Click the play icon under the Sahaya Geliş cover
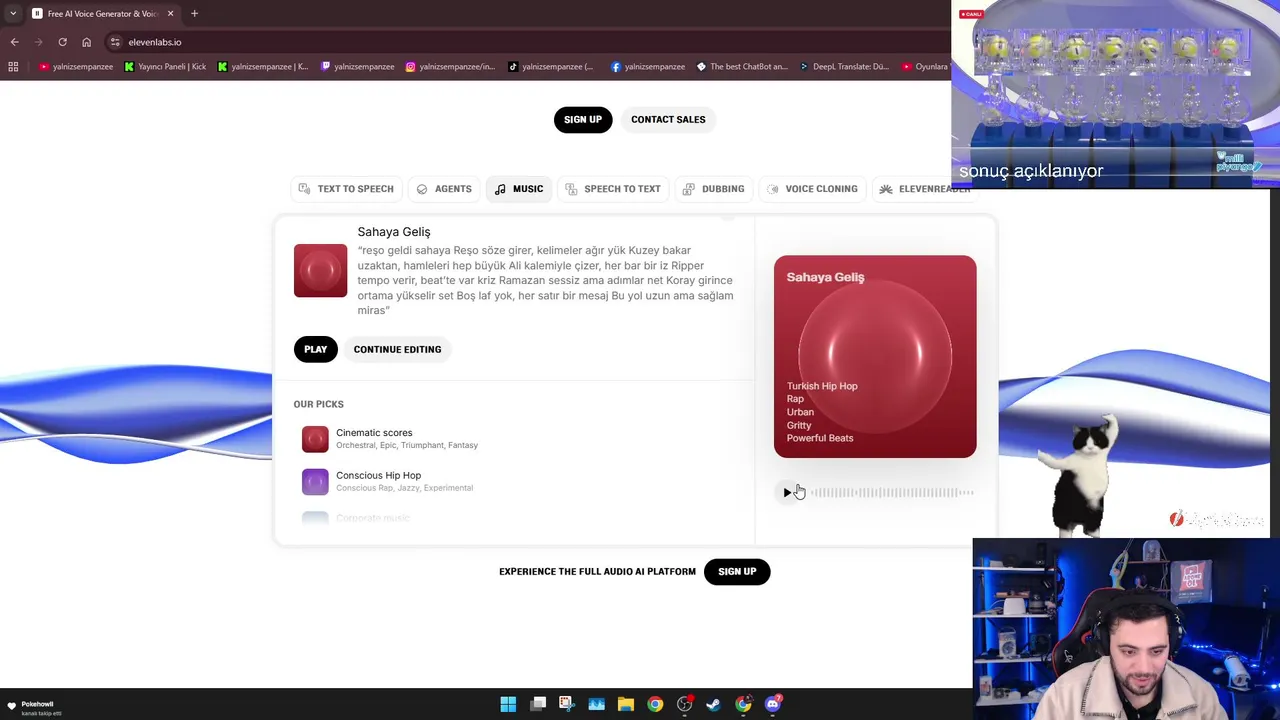 pyautogui.click(x=787, y=492)
